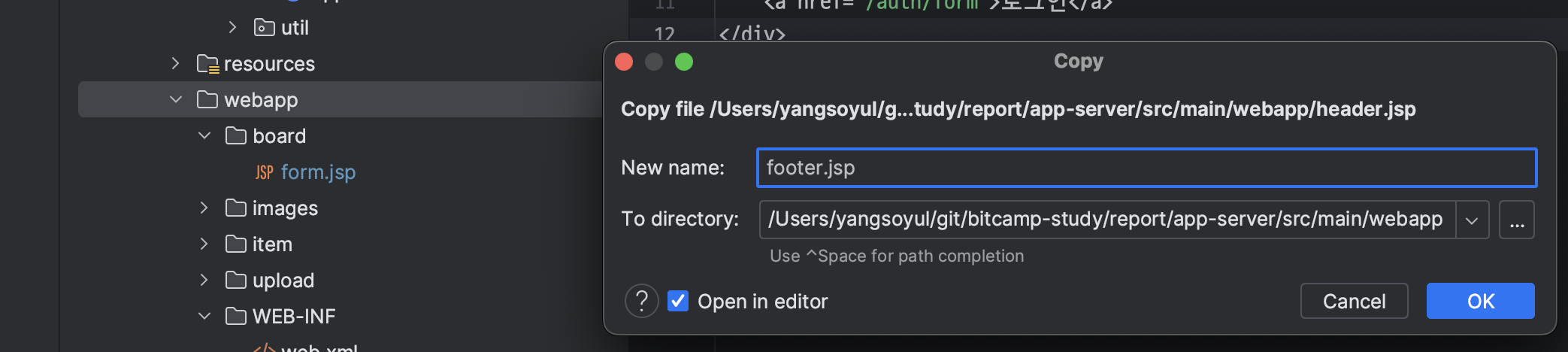Open the help question mark button

pos(641,301)
